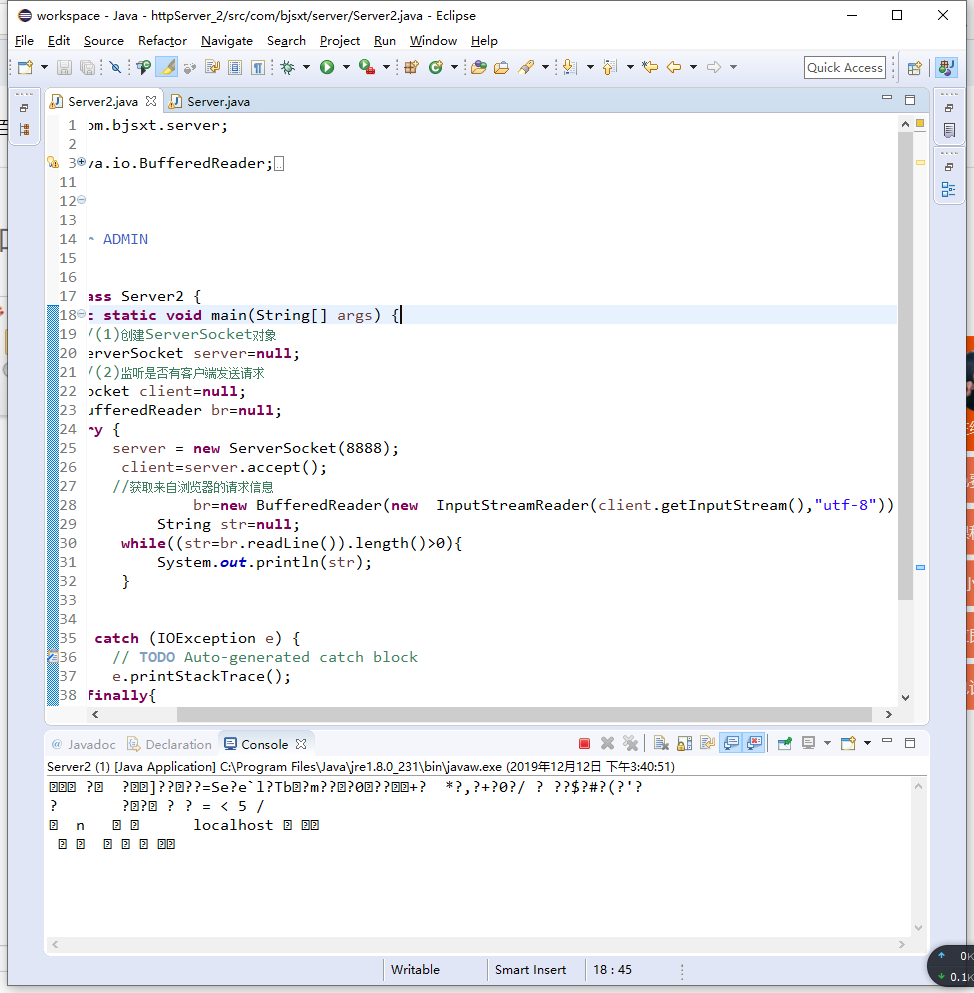Image resolution: width=974 pixels, height=993 pixels.
Task: Open dropdown next to Debug icon
Action: click(306, 67)
